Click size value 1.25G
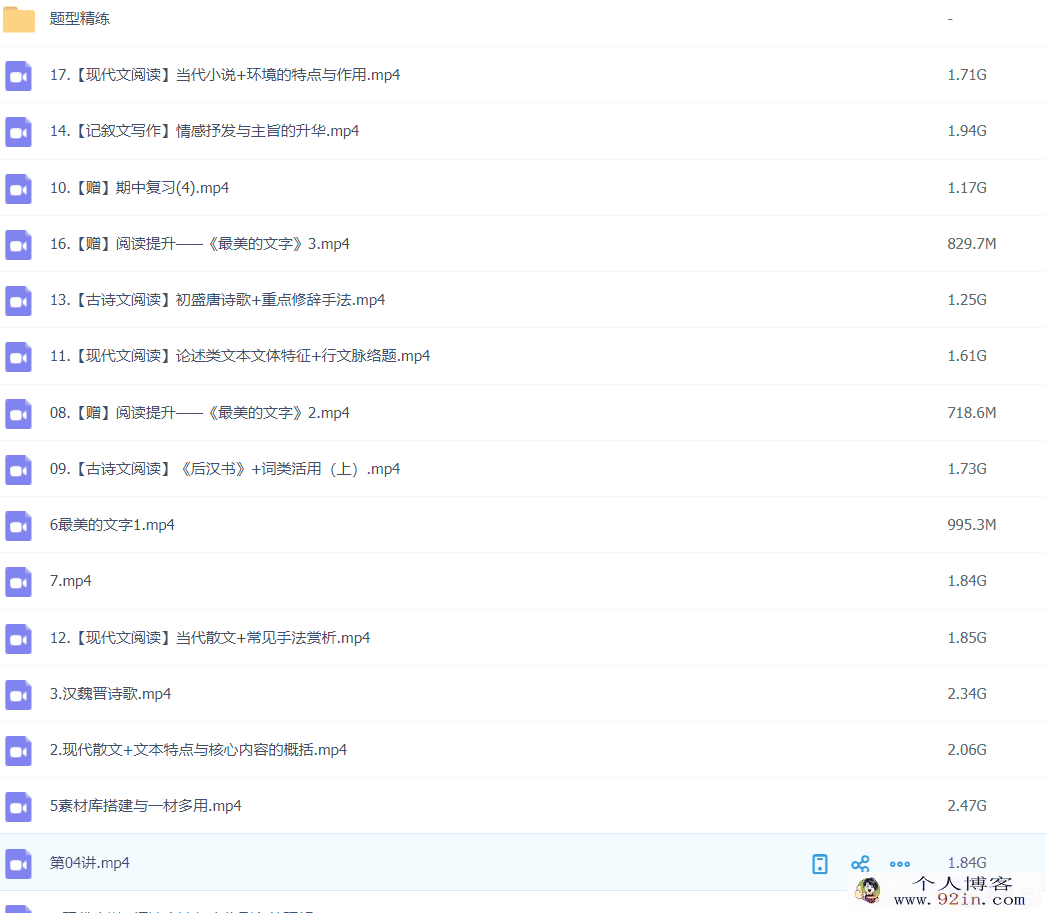This screenshot has height=913, width=1045. [967, 299]
